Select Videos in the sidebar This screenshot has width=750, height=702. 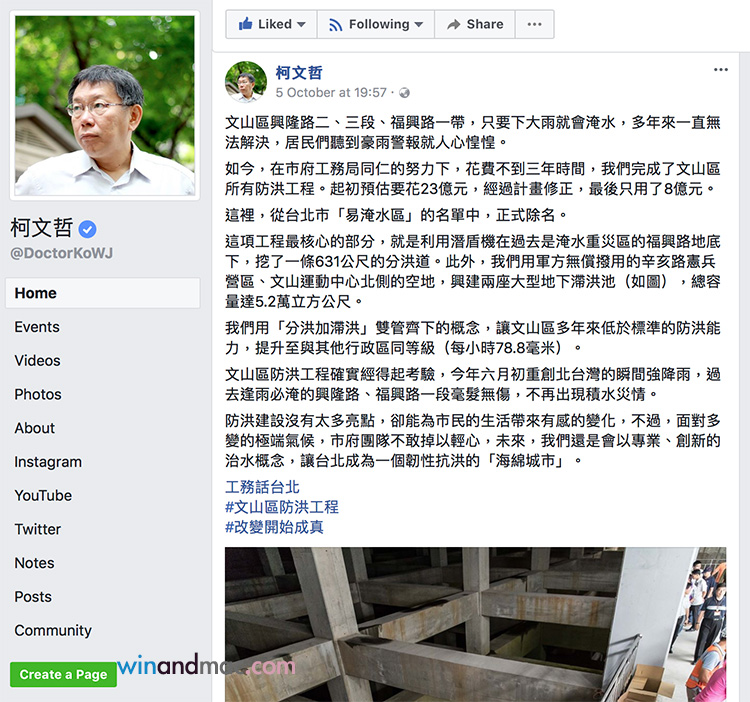click(x=37, y=361)
